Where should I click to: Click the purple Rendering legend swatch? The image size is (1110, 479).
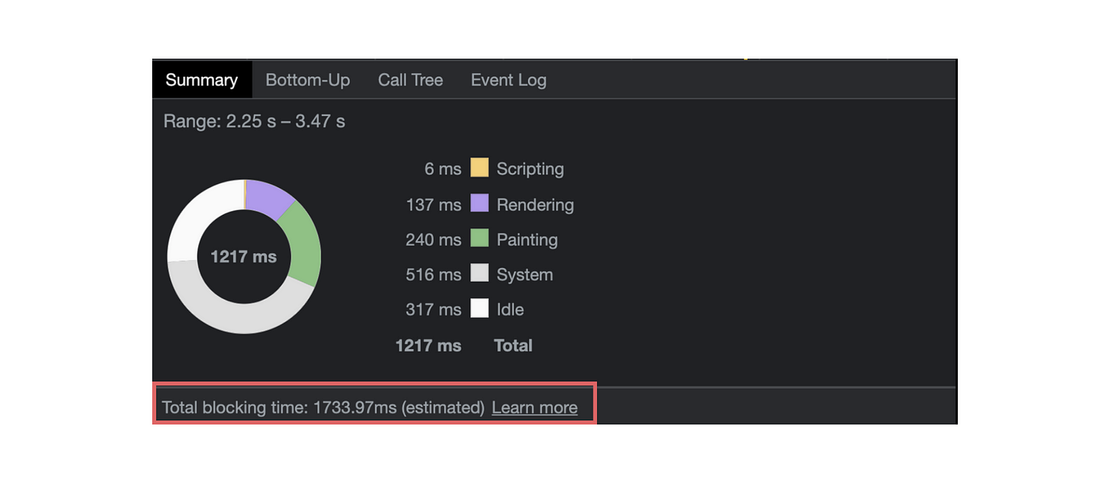click(479, 204)
